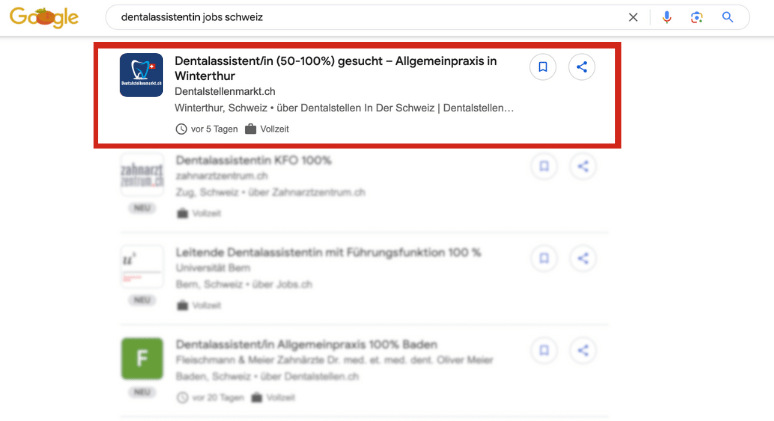
Task: Click the zahnarztzentrum.ch logo thumbnail
Action: [x=142, y=175]
